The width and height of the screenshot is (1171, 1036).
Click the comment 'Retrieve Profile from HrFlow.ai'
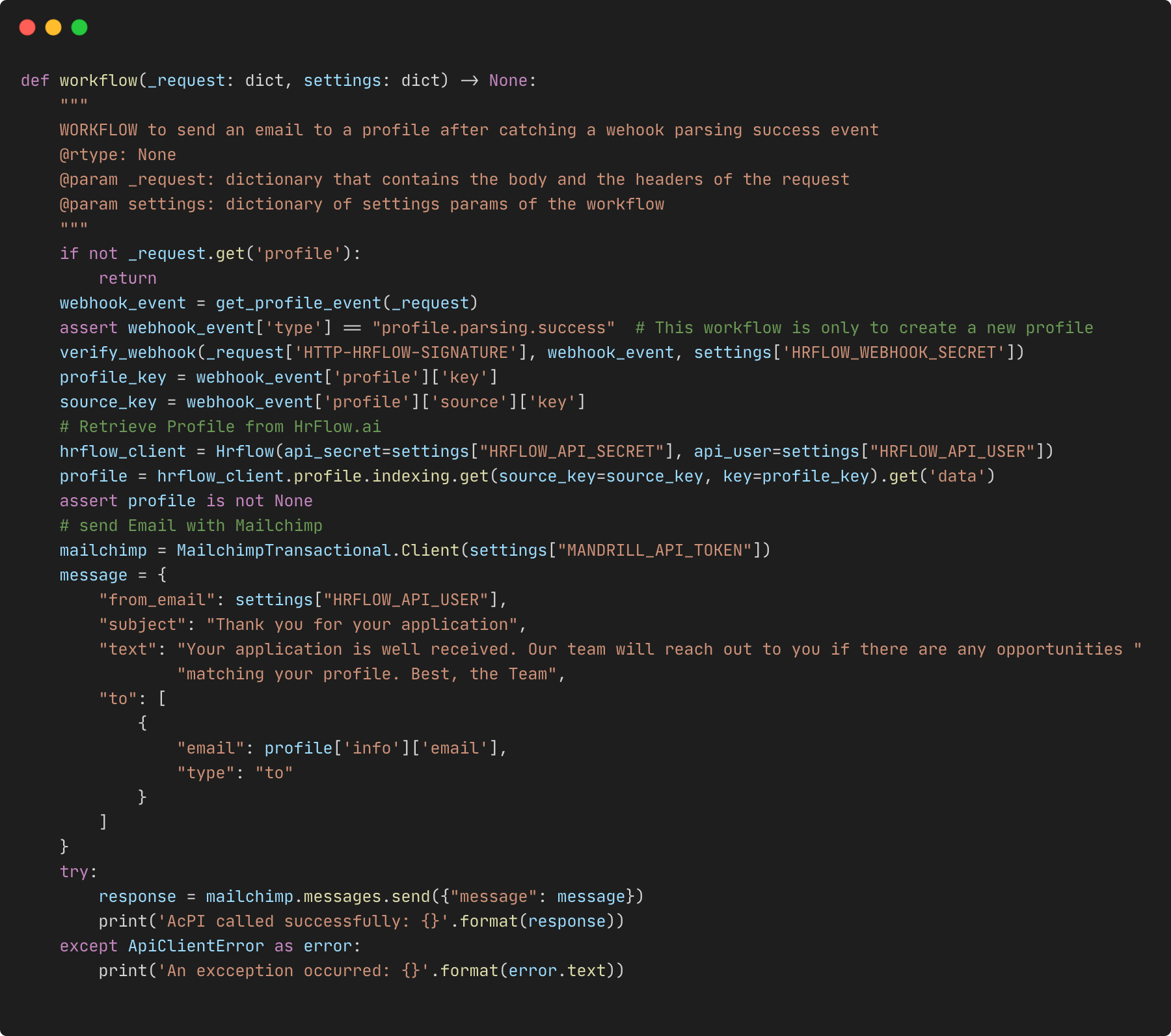(219, 426)
